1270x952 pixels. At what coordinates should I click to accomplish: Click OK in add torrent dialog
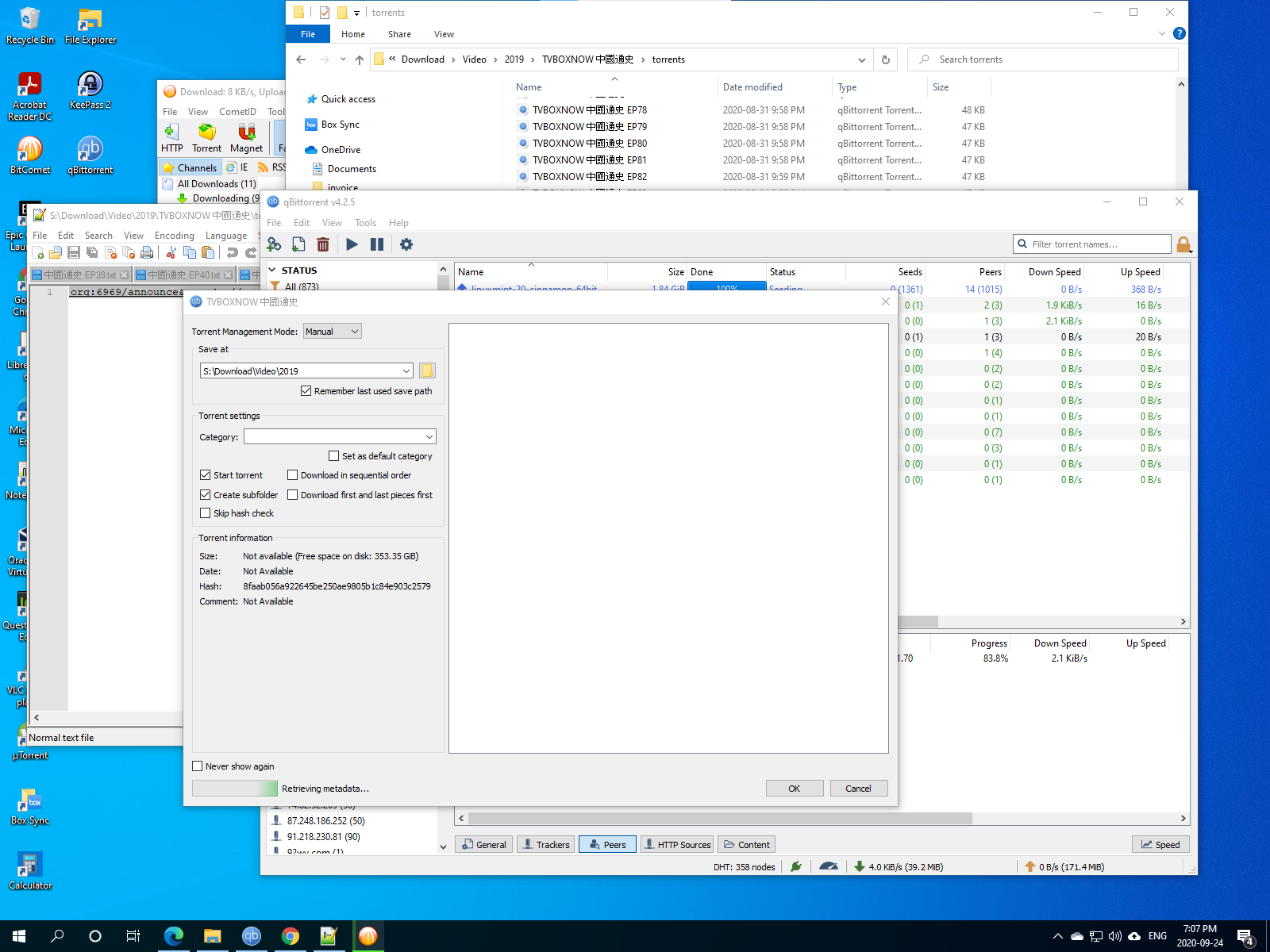794,789
